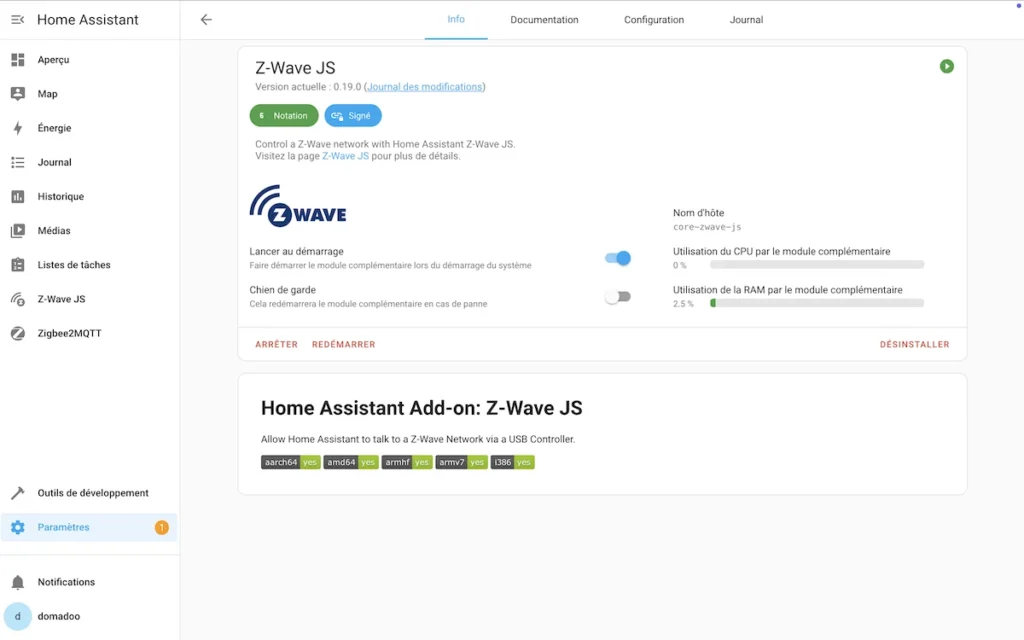The image size is (1024, 640).
Task: Collapse the sidebar menu icon
Action: coord(18,20)
